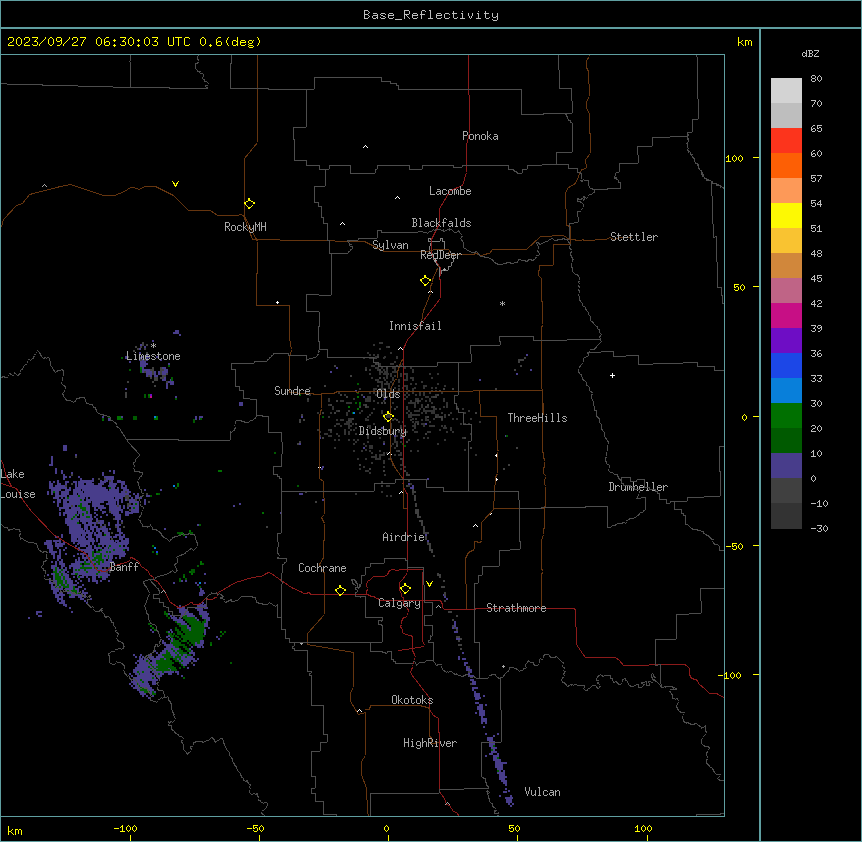Click the Innisfail city label
The image size is (862, 842).
click(415, 326)
